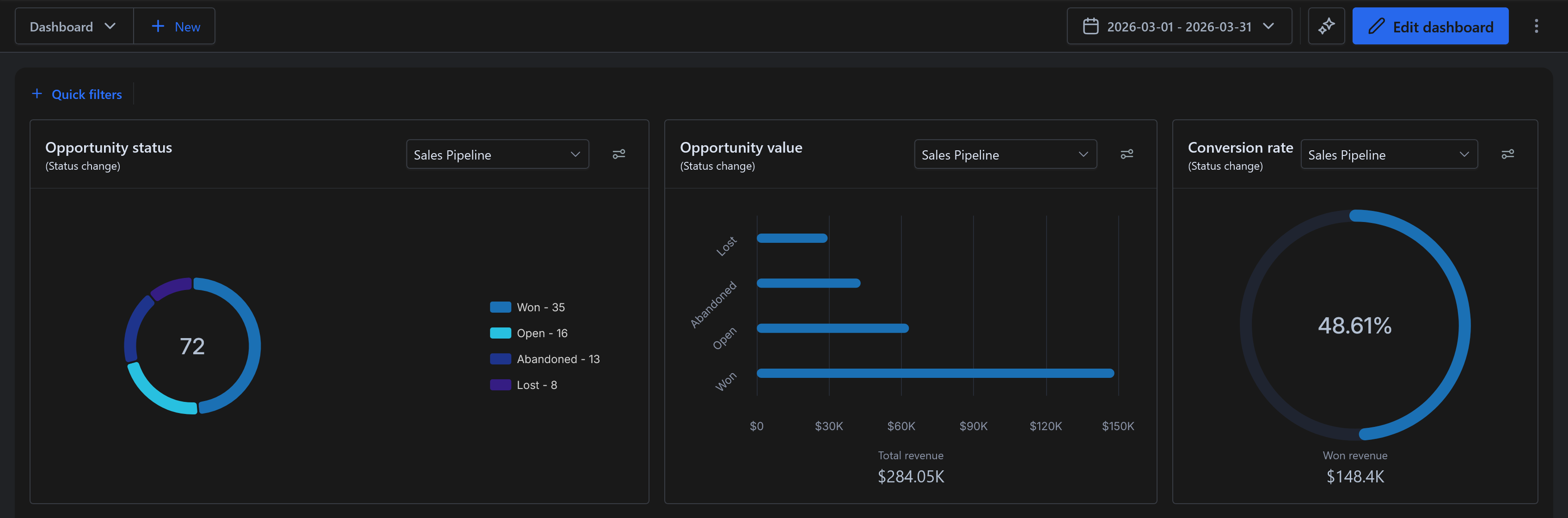Open filter settings icon for Opportunity status
The width and height of the screenshot is (1568, 518).
pyautogui.click(x=619, y=154)
